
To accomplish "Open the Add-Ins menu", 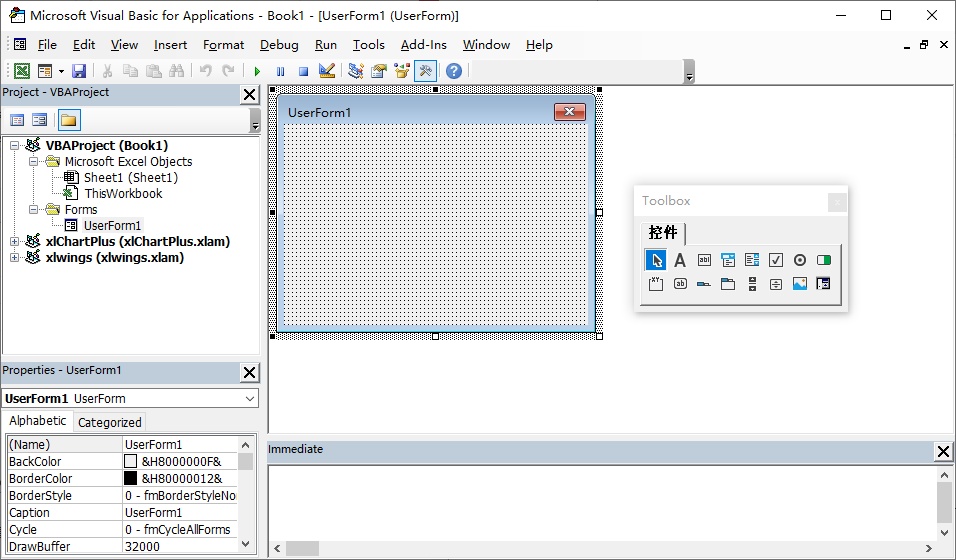I will pyautogui.click(x=424, y=45).
